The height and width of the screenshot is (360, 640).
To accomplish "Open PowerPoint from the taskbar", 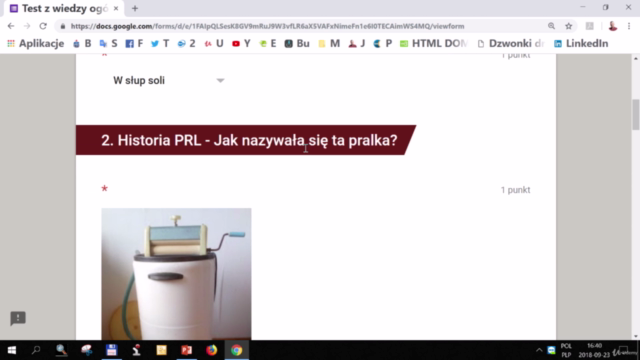I will click(x=187, y=350).
